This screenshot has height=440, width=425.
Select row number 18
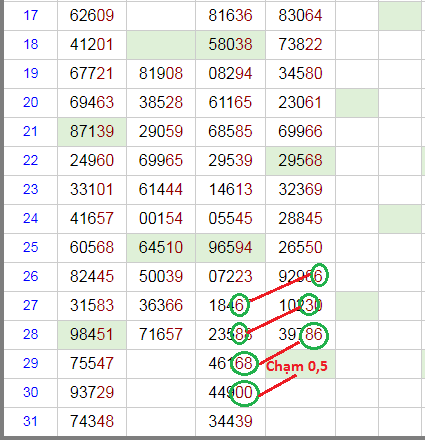point(31,44)
